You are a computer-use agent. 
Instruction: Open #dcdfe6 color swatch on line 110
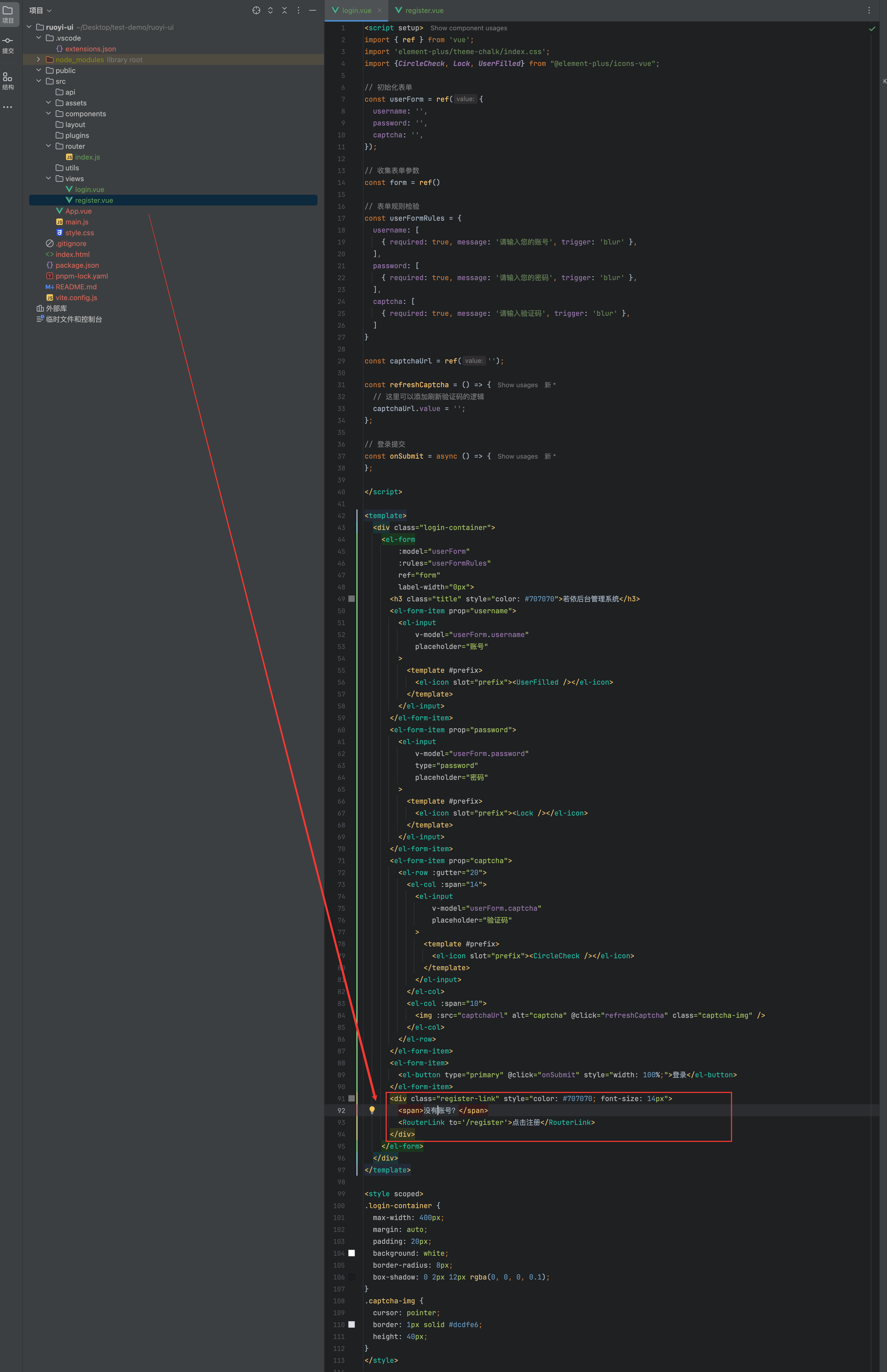(x=352, y=1325)
